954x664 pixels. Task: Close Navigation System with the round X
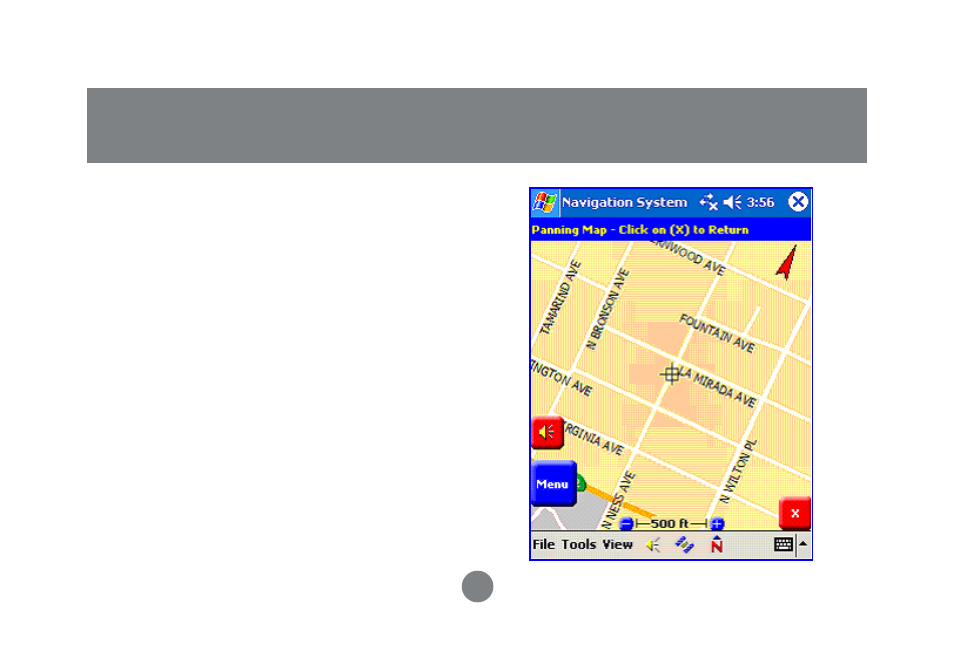coord(798,201)
